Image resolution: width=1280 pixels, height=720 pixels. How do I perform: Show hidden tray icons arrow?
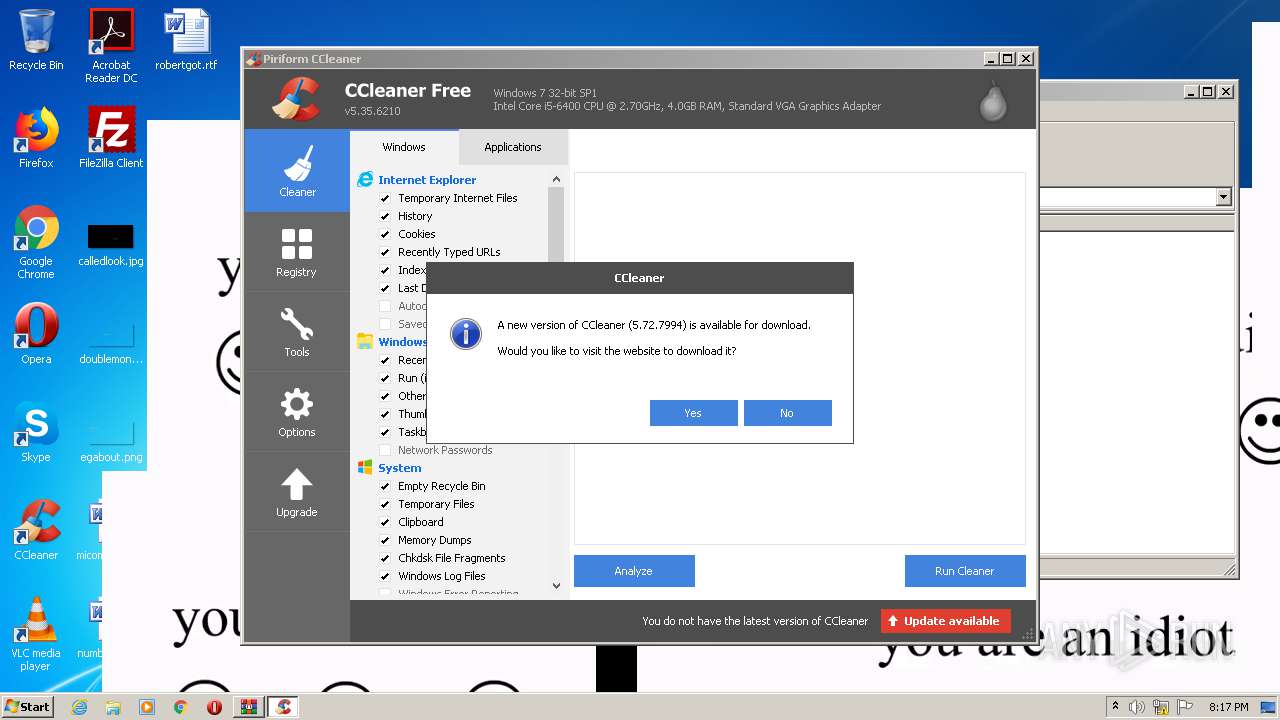click(x=1116, y=707)
